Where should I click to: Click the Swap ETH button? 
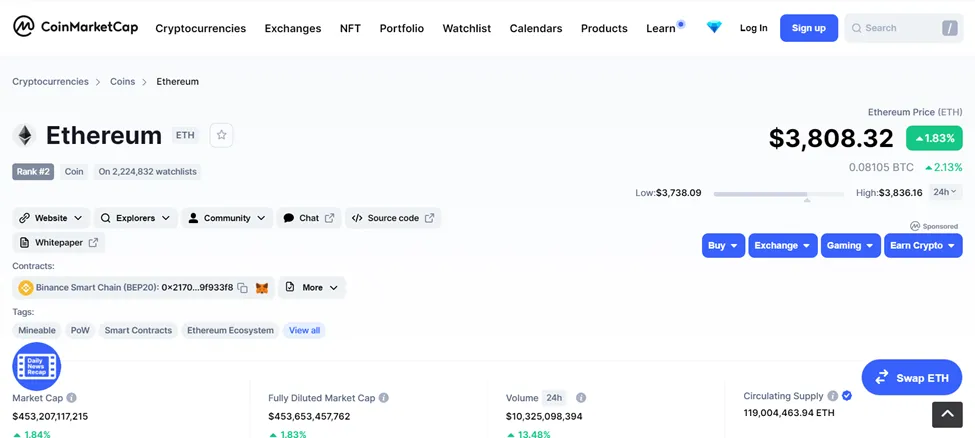(x=912, y=377)
